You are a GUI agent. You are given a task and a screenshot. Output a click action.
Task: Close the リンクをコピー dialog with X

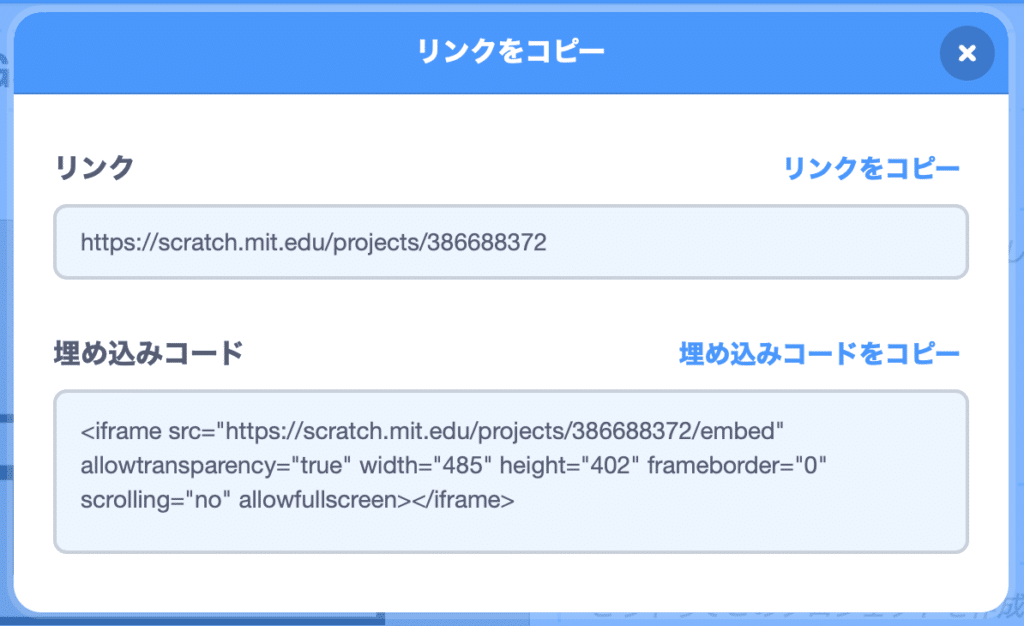967,53
